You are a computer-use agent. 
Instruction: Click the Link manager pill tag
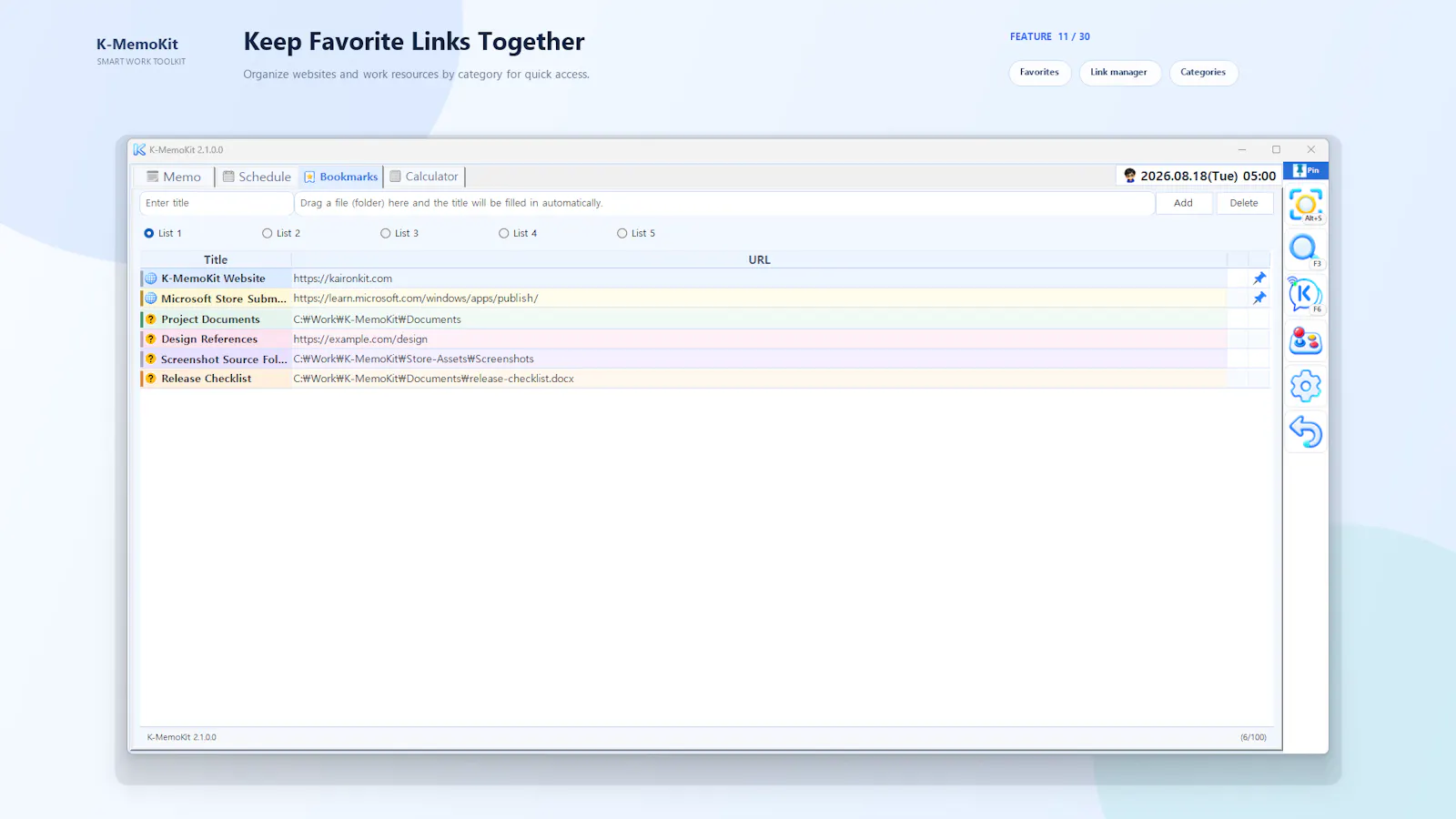tap(1119, 72)
